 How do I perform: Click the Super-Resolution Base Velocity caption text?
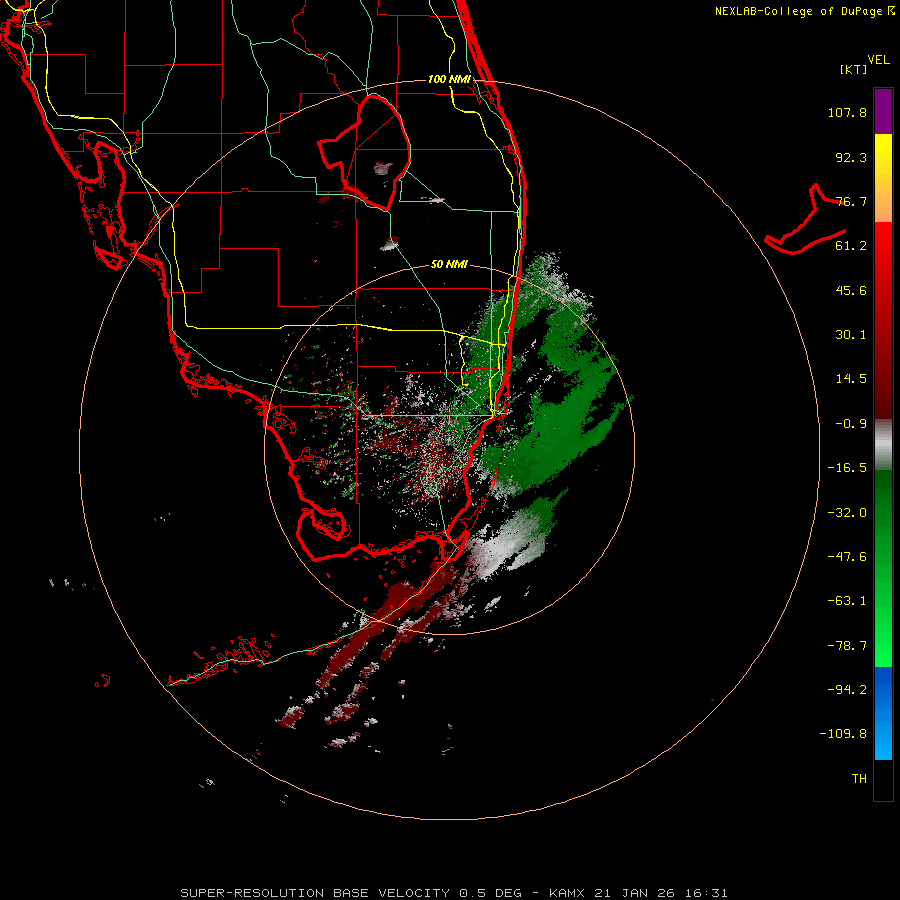(454, 893)
